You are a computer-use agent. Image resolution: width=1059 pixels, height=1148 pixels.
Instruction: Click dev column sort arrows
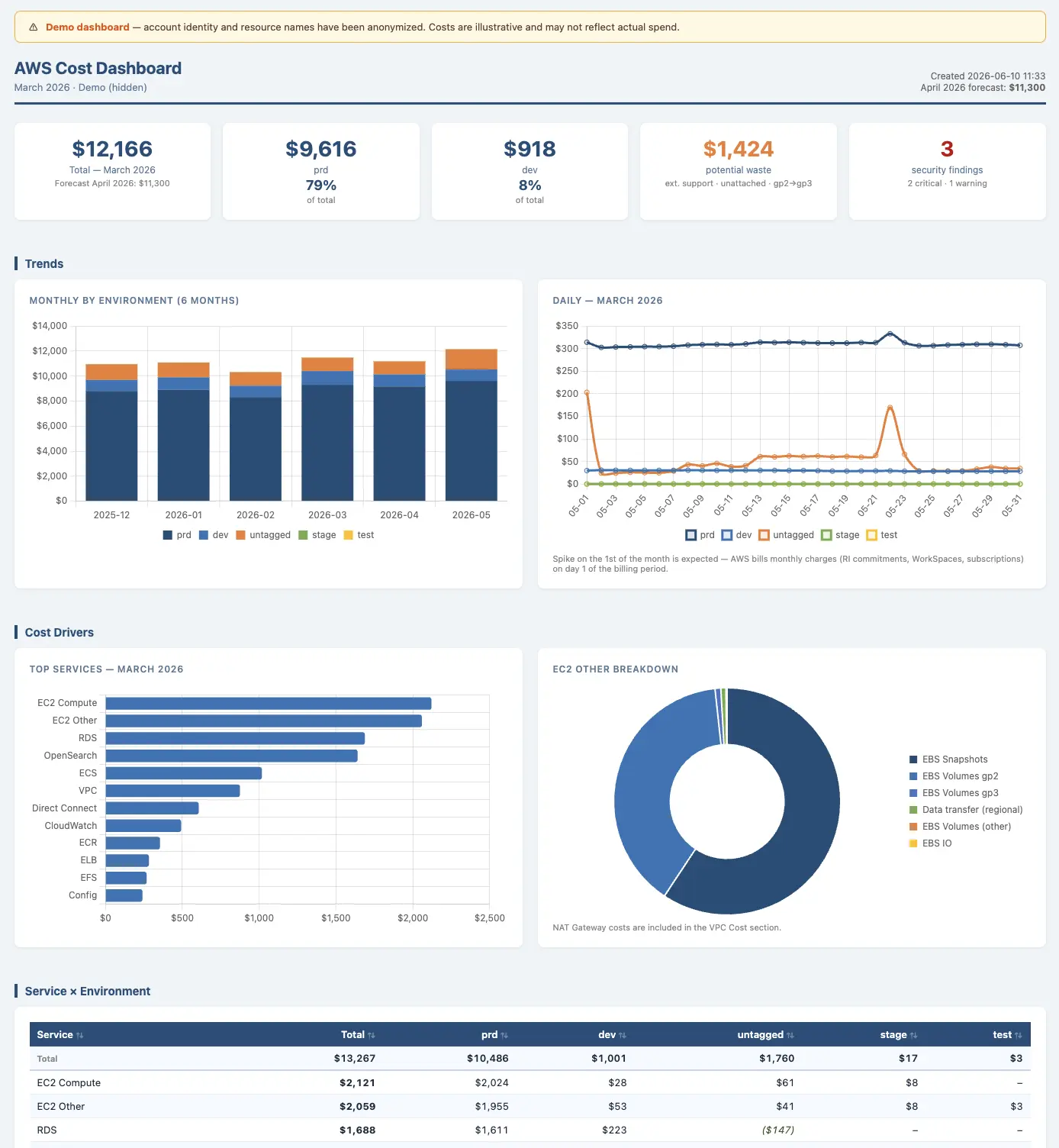coord(623,1035)
